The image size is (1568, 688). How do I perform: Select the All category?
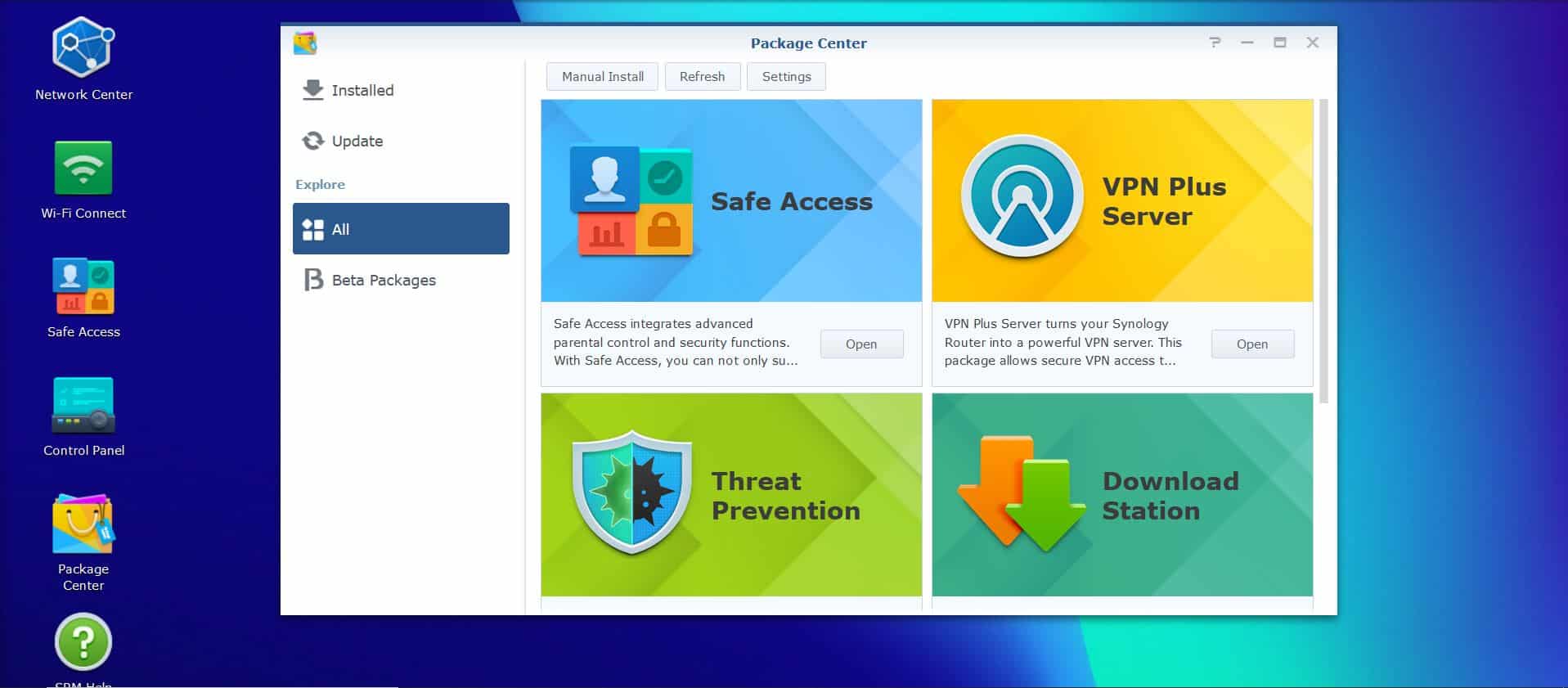pyautogui.click(x=401, y=229)
